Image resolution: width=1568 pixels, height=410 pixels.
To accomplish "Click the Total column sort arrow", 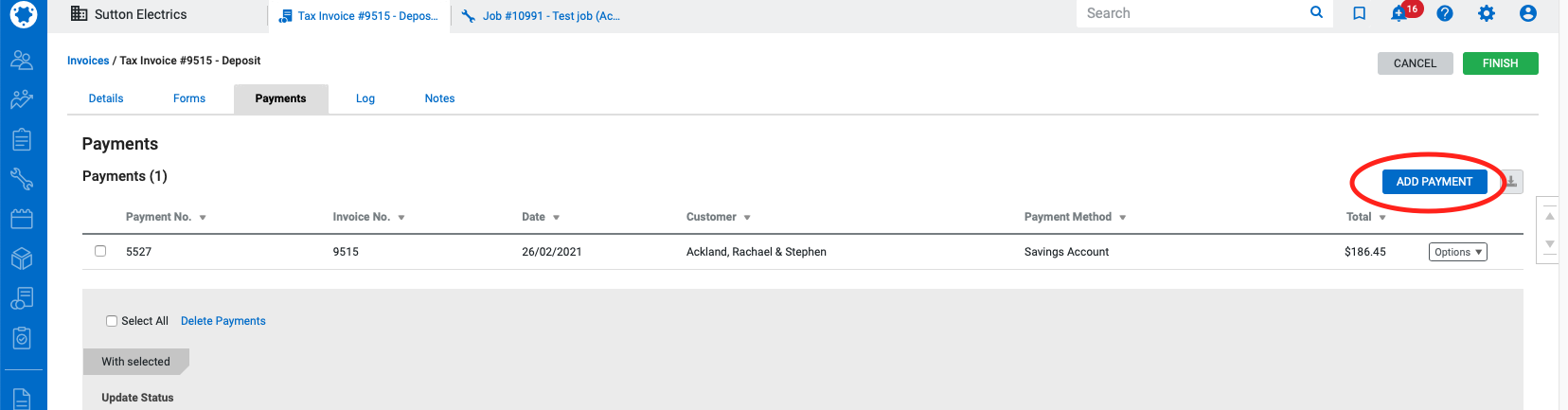I will [1382, 218].
